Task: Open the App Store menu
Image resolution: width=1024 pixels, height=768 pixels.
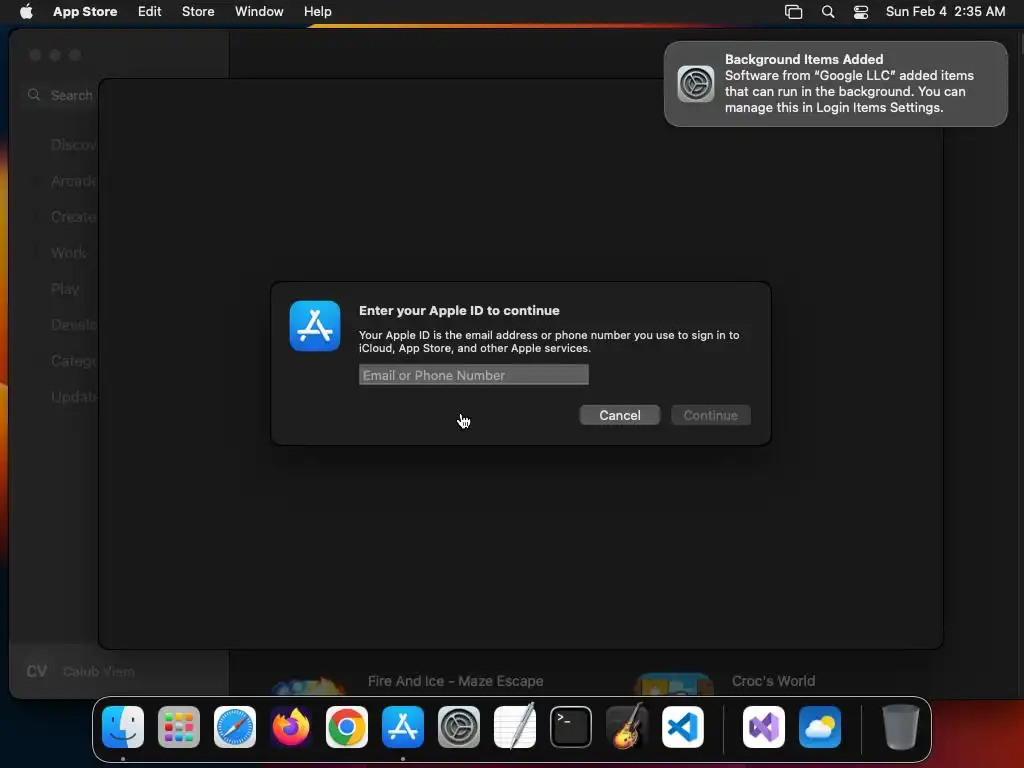Action: [85, 11]
